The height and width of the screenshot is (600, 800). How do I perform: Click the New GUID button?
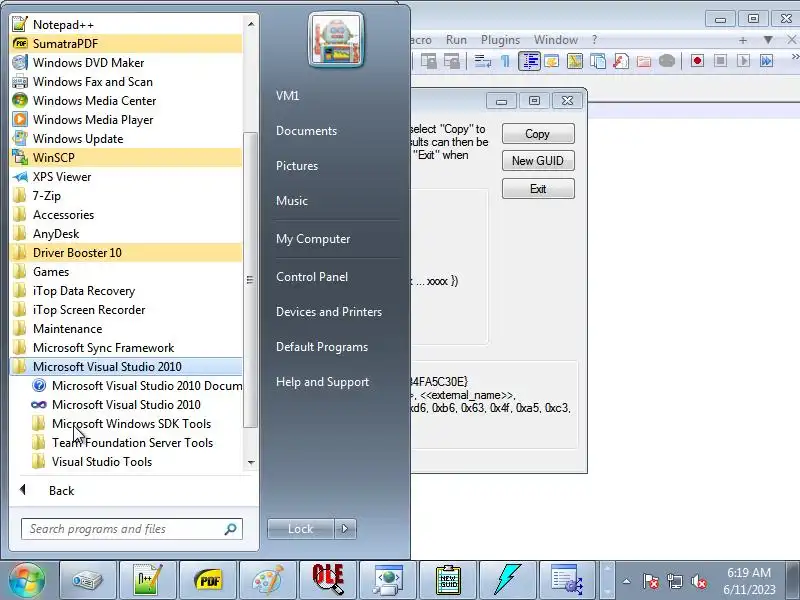538,161
